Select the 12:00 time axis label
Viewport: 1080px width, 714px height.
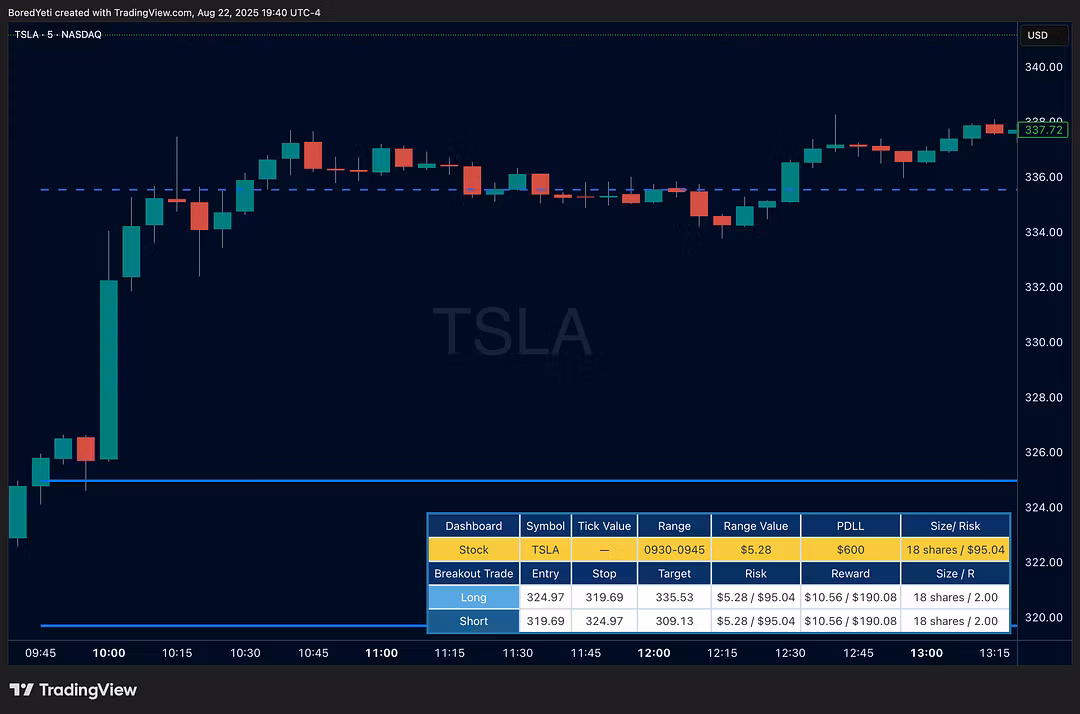pyautogui.click(x=654, y=653)
